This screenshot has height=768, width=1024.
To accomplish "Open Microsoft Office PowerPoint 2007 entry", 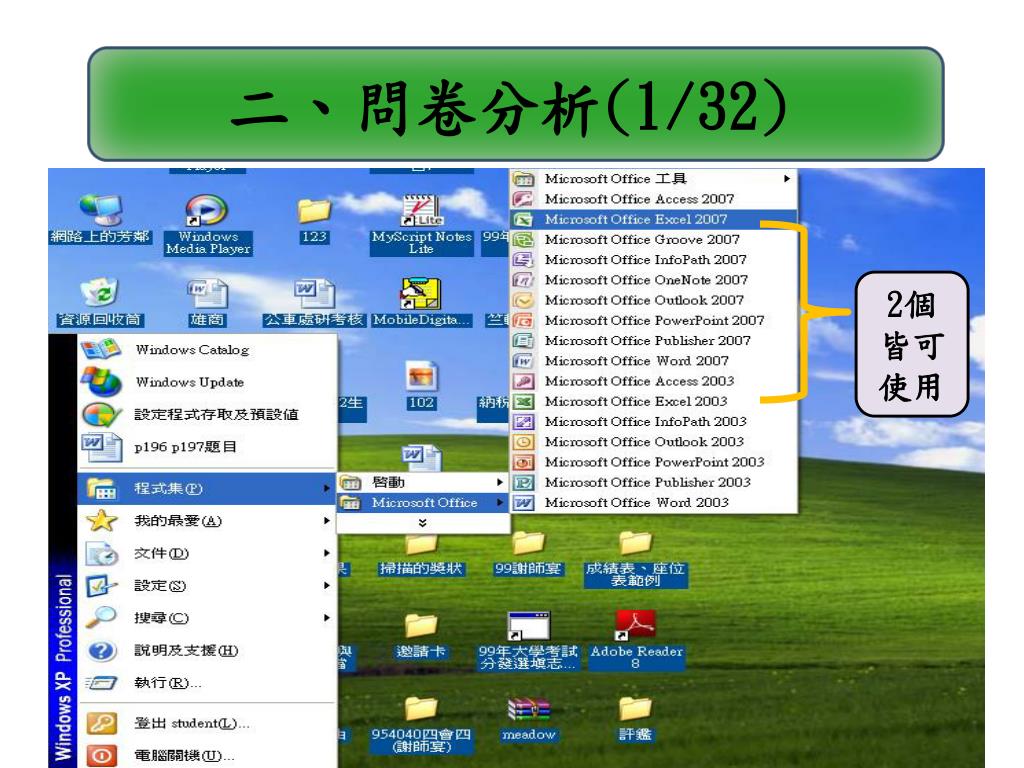I will coord(653,320).
